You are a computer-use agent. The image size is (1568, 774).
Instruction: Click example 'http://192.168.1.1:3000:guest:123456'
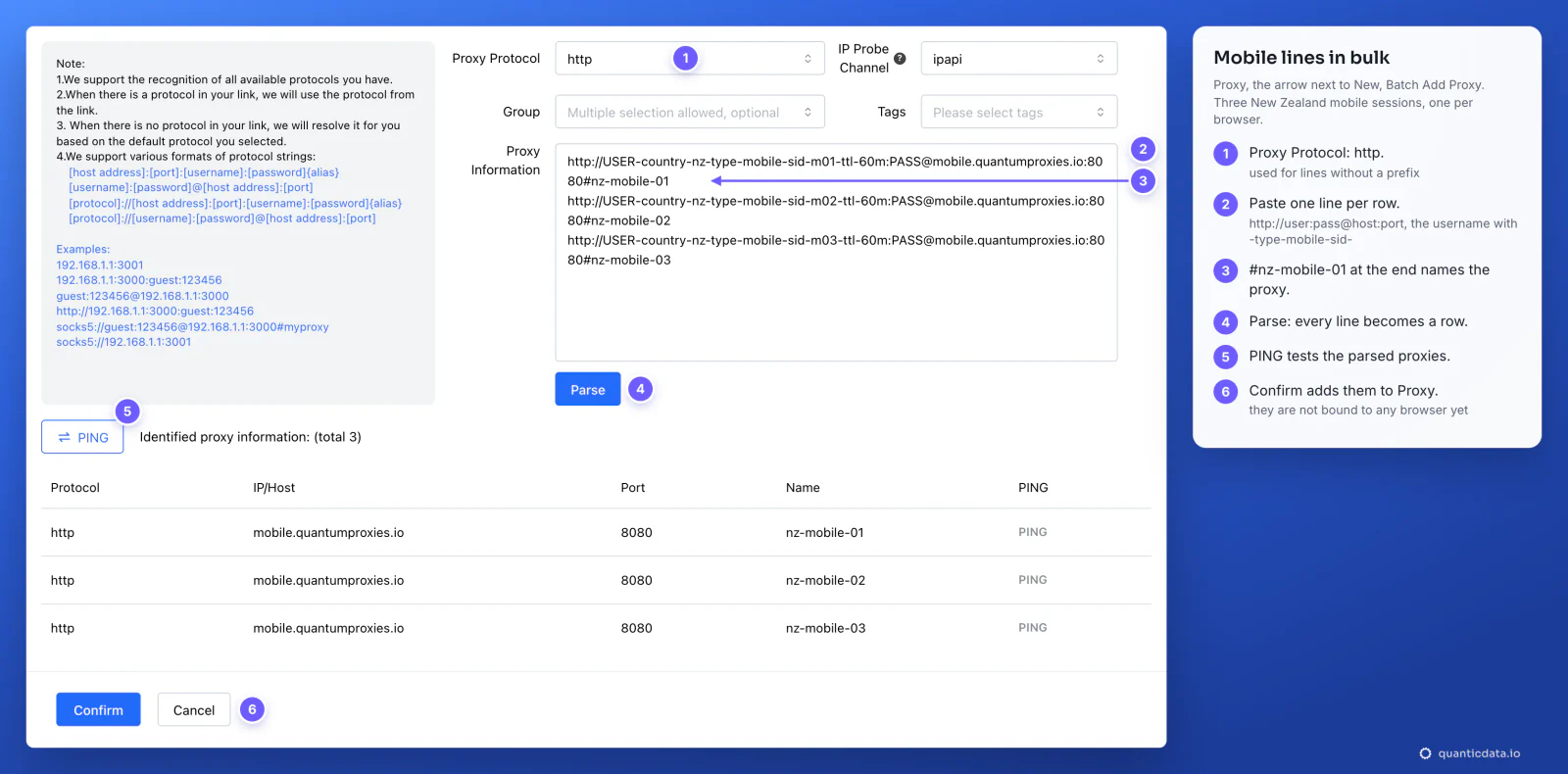tap(155, 312)
